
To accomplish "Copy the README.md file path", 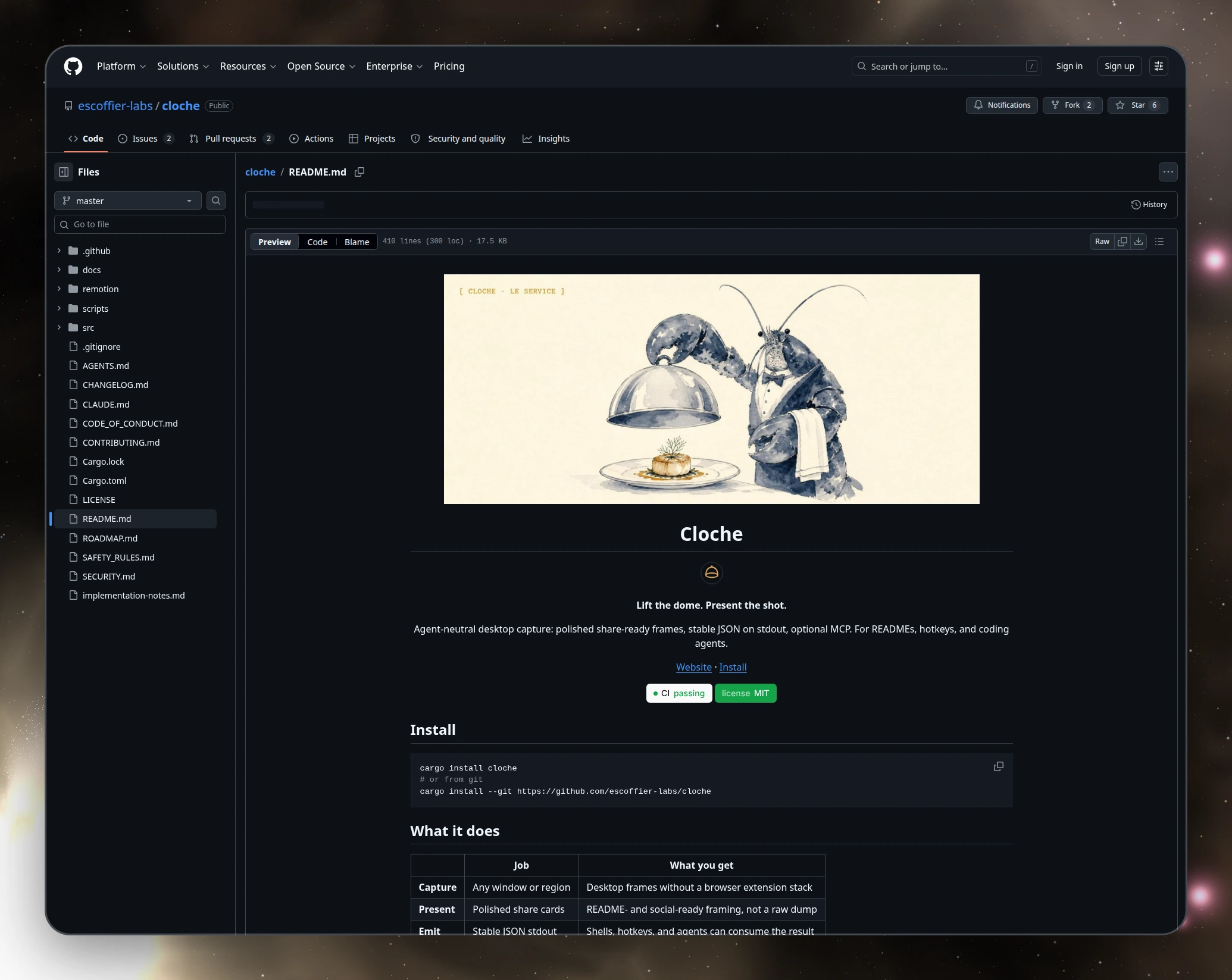I will pos(359,172).
